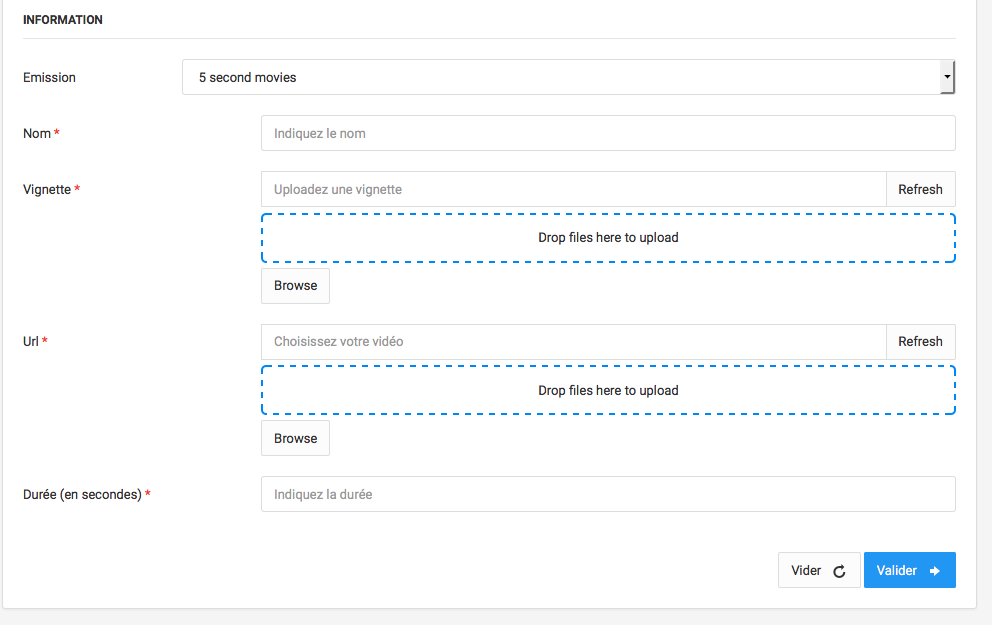
Task: Click the Vignette field label
Action: [x=47, y=189]
